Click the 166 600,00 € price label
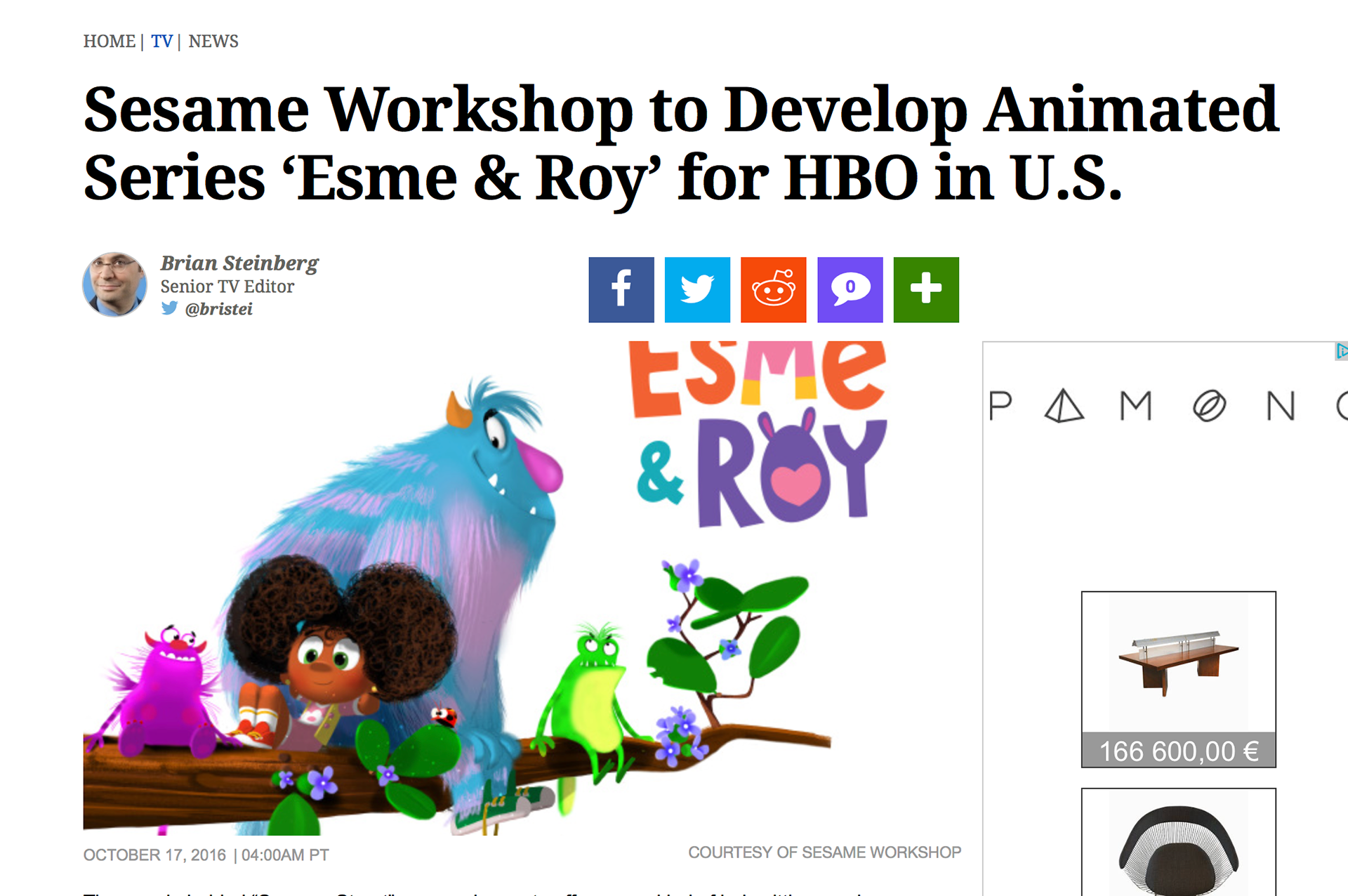1348x896 pixels. [1178, 751]
